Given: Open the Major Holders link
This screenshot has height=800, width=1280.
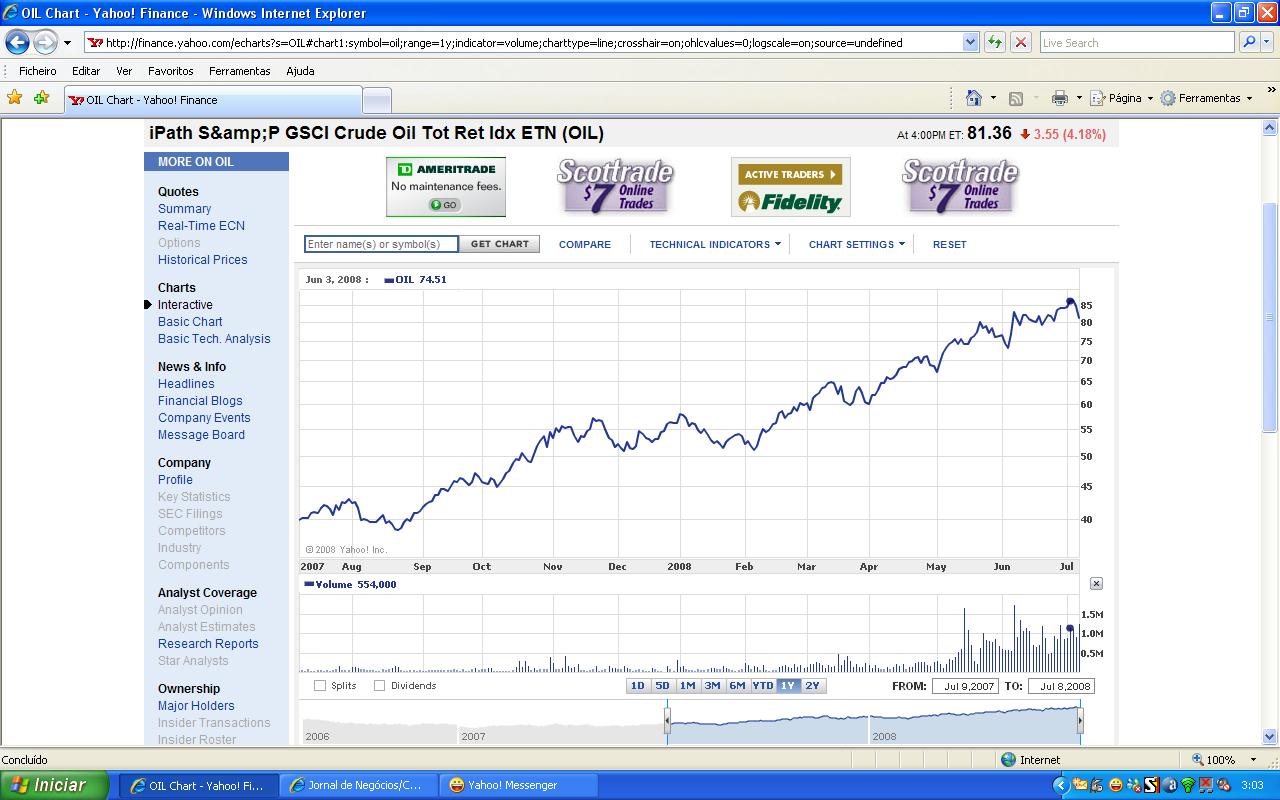Looking at the screenshot, I should pos(196,706).
